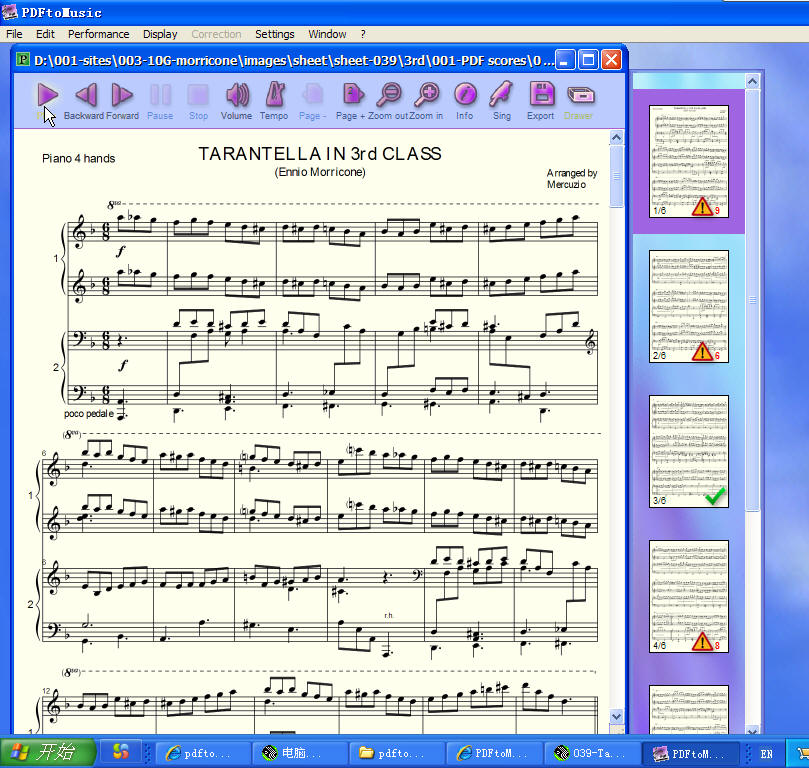The image size is (809, 768).
Task: Click the PDFtoMusic application title bar icon
Action: (10, 12)
